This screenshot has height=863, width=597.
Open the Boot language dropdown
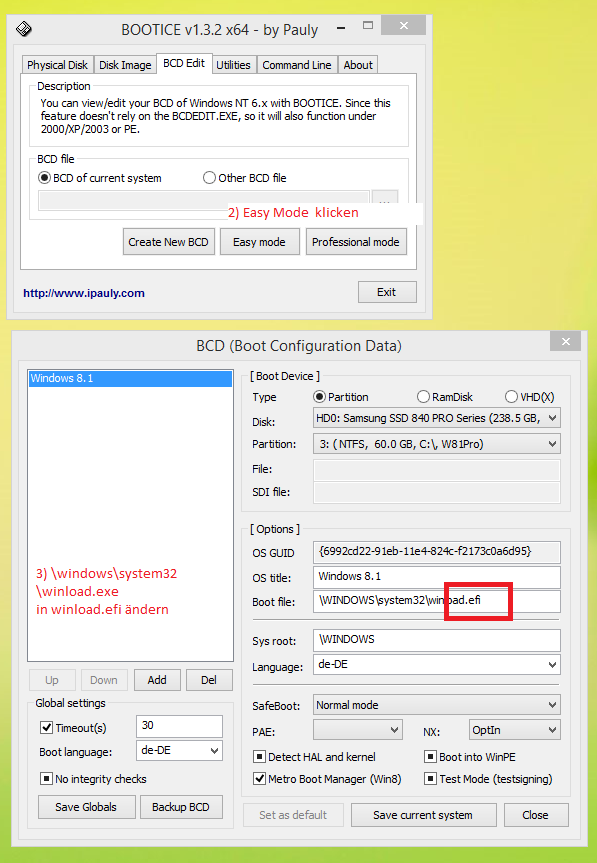pyautogui.click(x=179, y=751)
